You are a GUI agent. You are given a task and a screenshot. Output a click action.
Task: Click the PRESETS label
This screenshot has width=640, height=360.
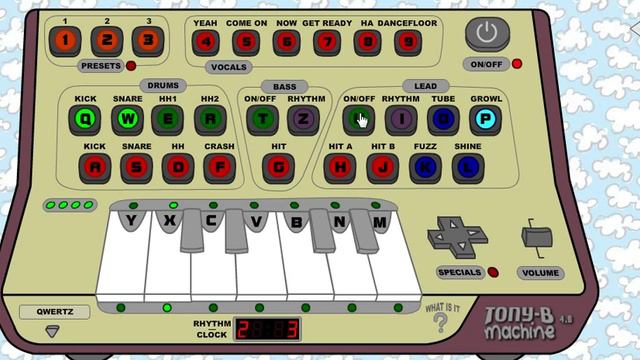point(100,66)
